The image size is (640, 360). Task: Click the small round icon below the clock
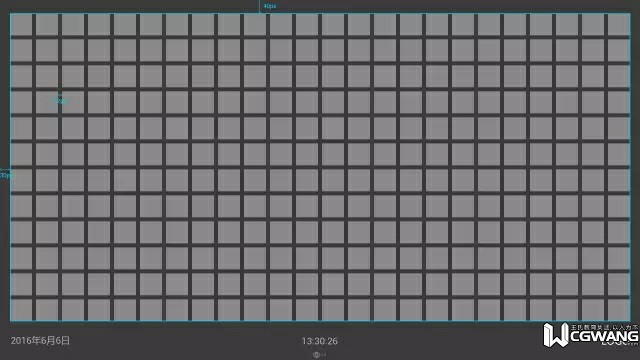pyautogui.click(x=316, y=355)
